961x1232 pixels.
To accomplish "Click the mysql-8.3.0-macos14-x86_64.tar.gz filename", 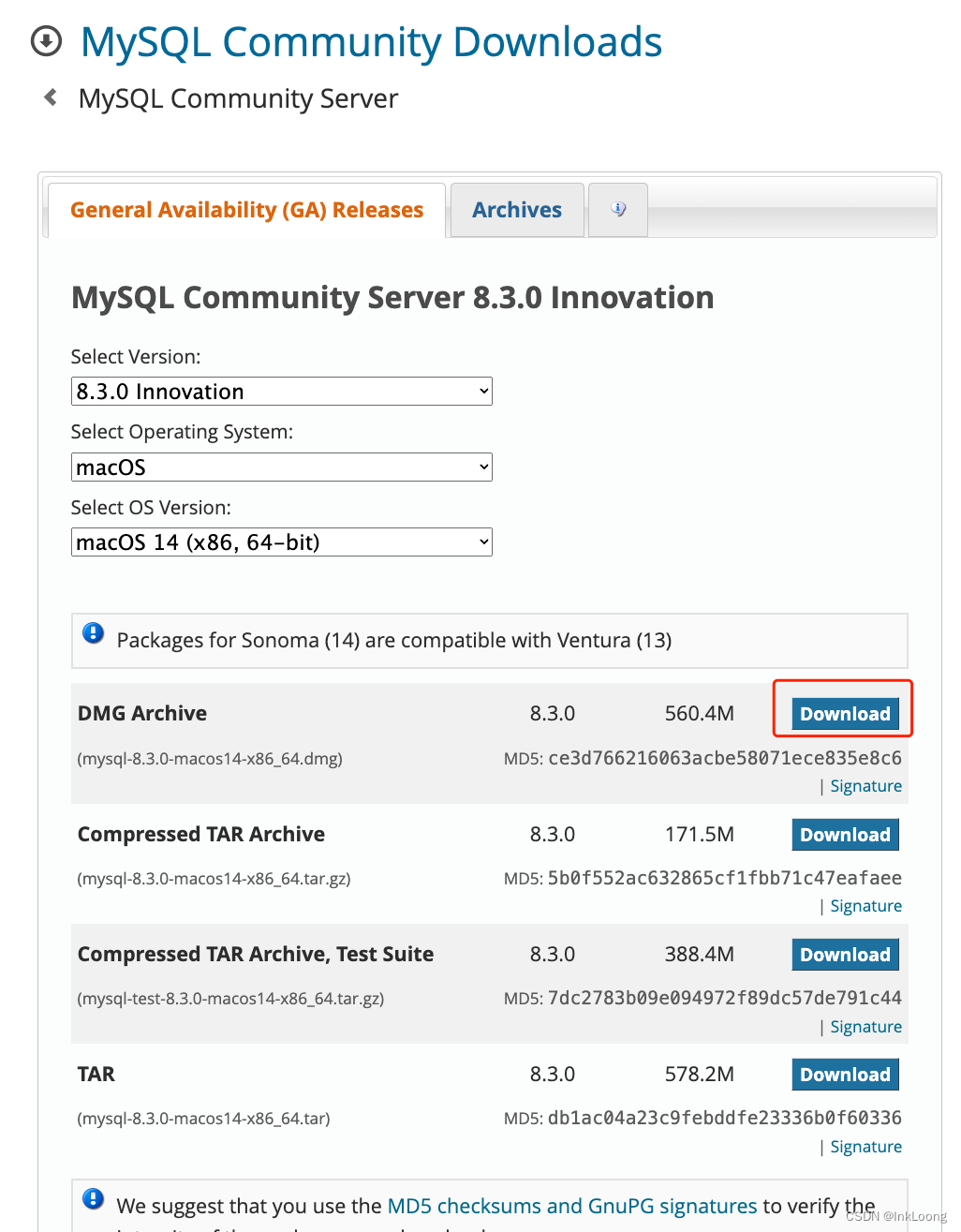I will 214,879.
